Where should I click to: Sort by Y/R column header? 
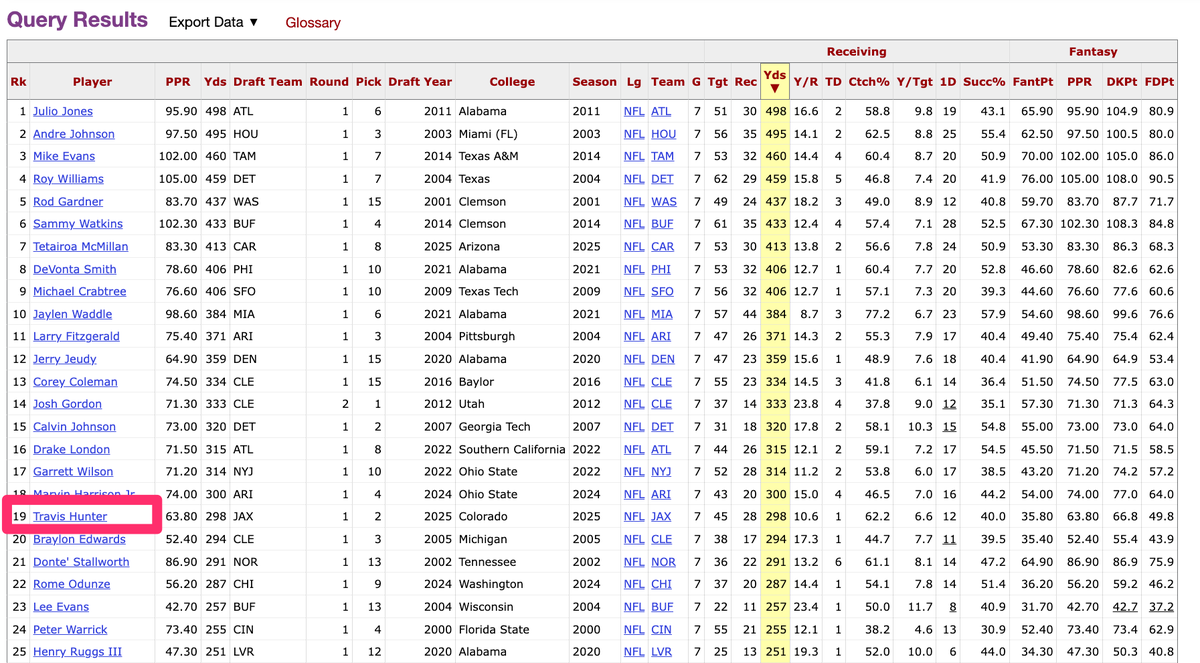(x=806, y=82)
